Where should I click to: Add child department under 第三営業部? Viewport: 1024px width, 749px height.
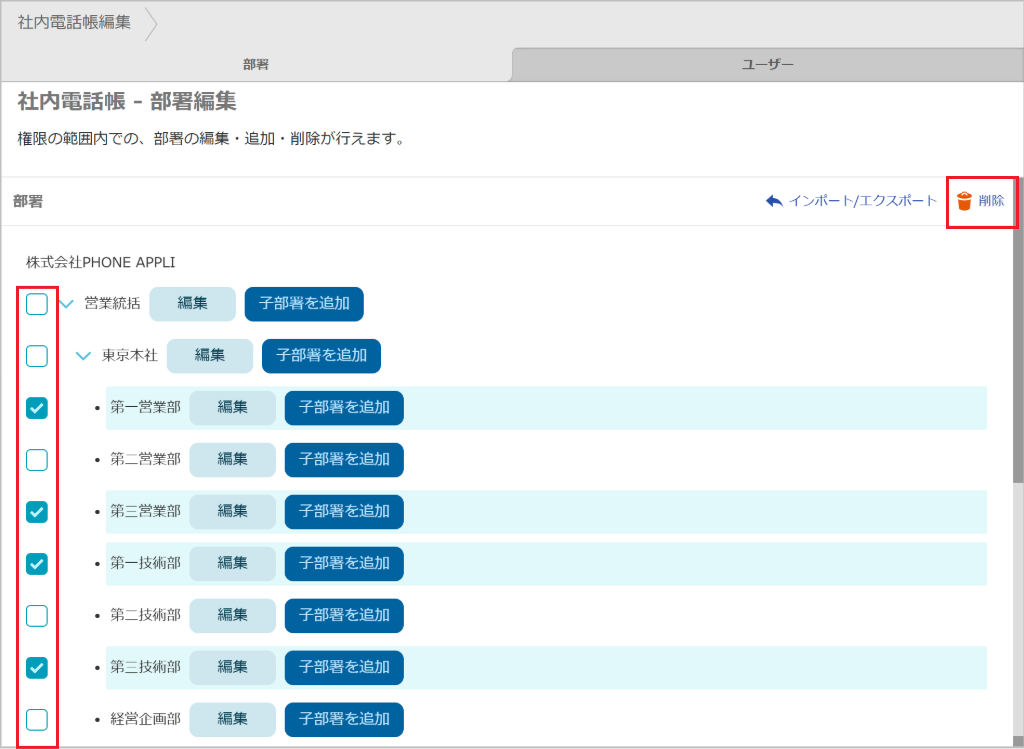tap(344, 511)
